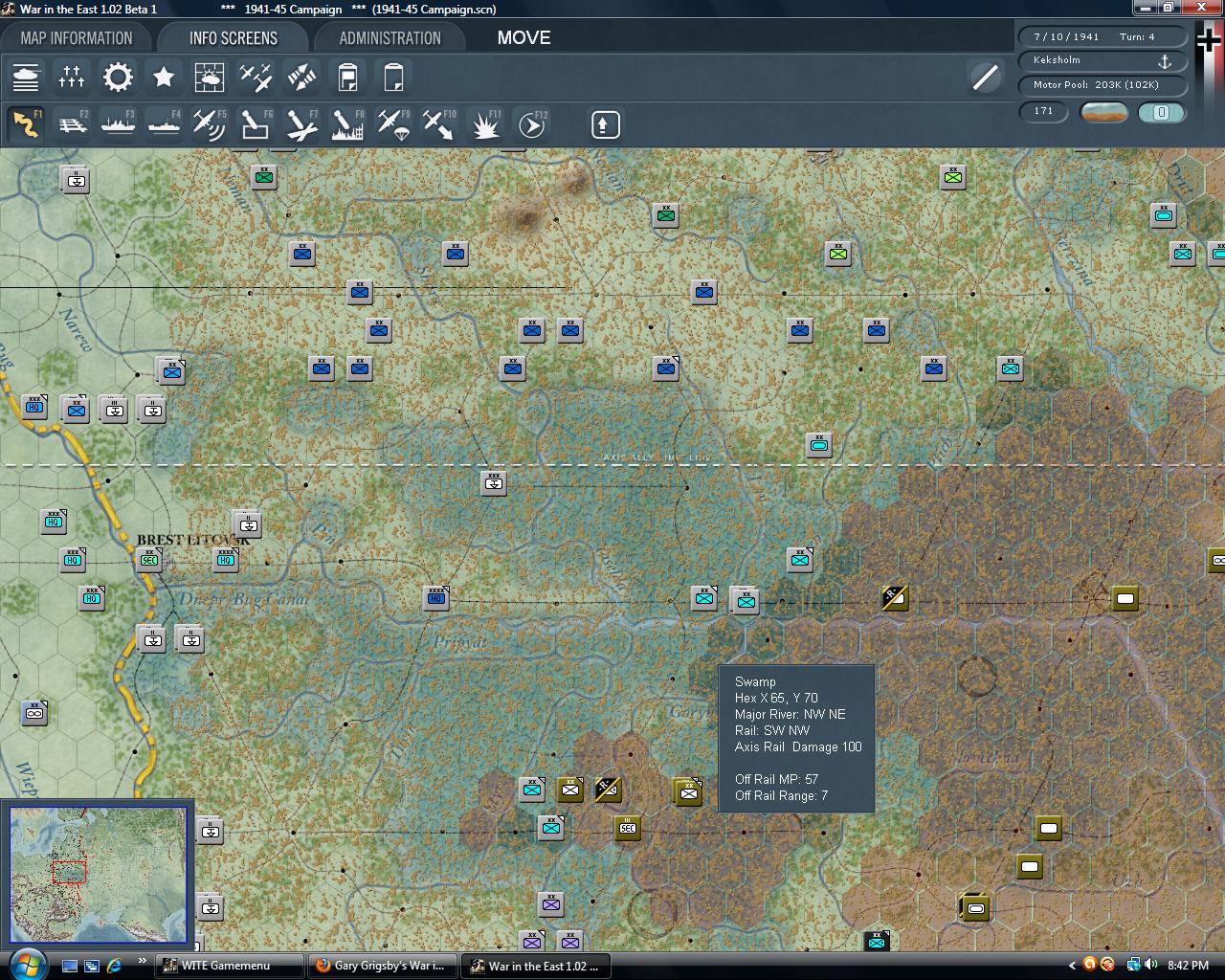This screenshot has width=1225, height=980.
Task: Click the volume icon in system tray
Action: (1150, 965)
